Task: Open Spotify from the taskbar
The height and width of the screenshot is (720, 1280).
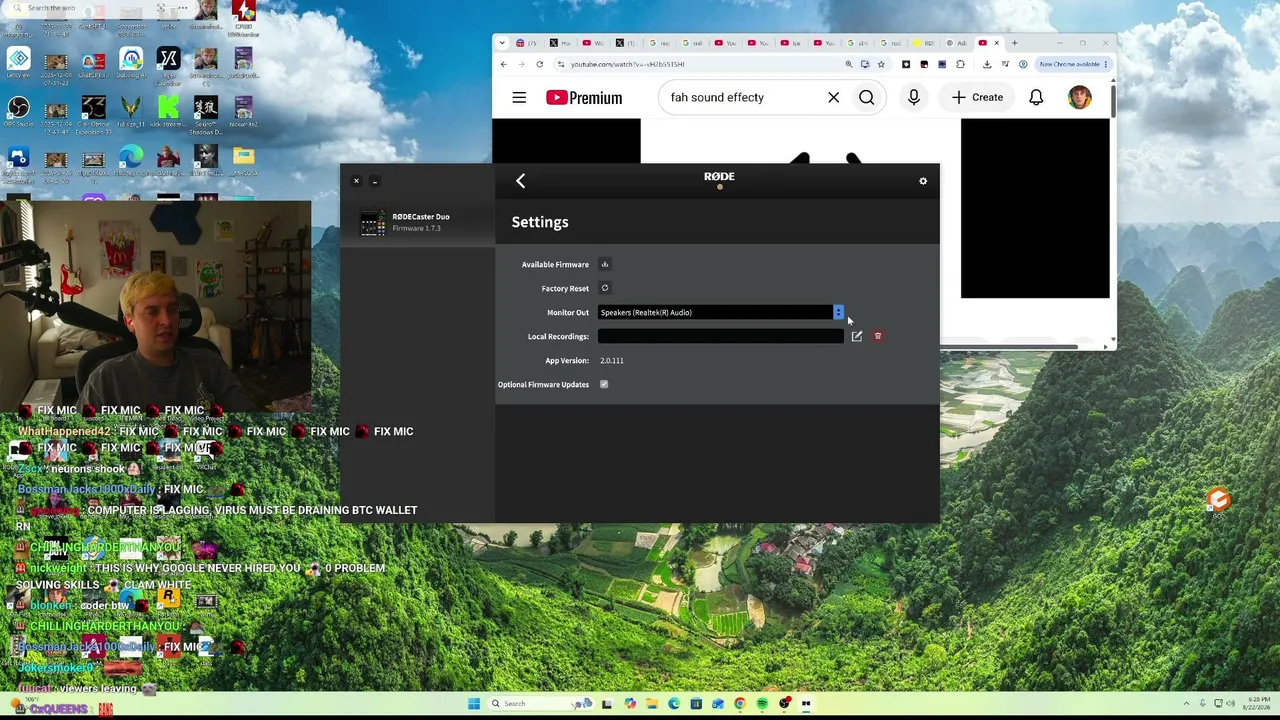Action: pos(762,703)
